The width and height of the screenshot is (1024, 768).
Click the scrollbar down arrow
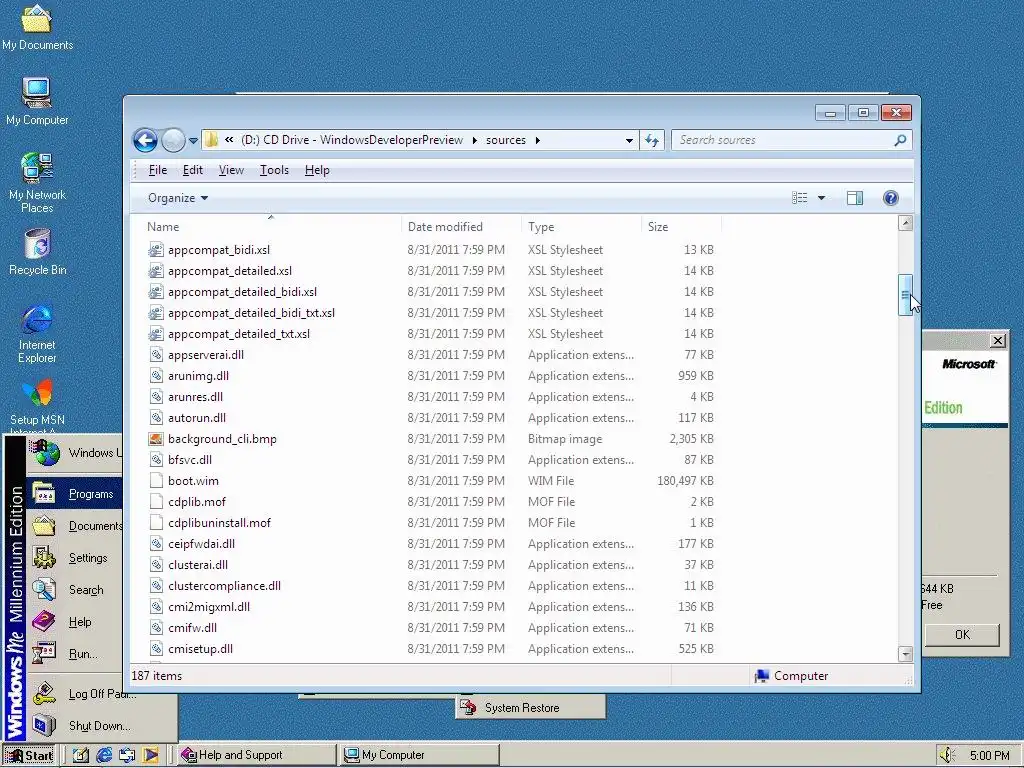[905, 654]
